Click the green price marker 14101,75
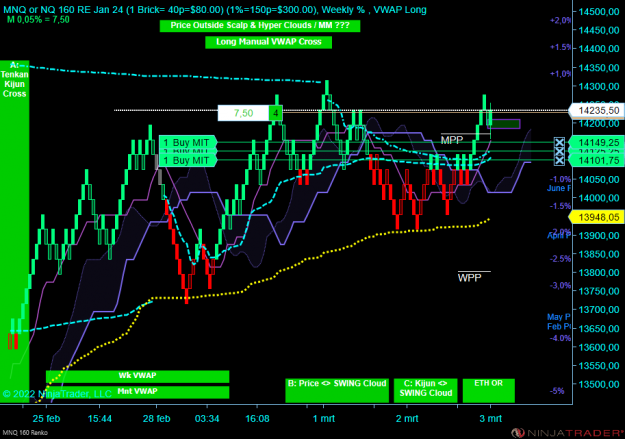Image resolution: width=625 pixels, height=439 pixels. click(x=596, y=160)
